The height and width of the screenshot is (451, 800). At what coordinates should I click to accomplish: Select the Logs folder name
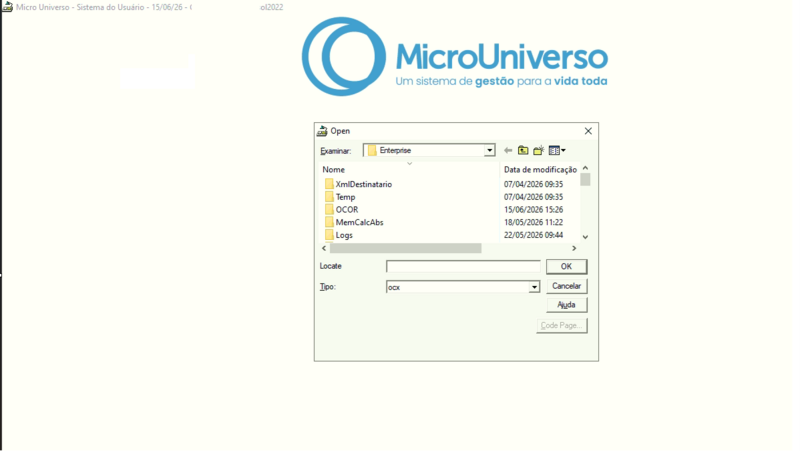[344, 235]
